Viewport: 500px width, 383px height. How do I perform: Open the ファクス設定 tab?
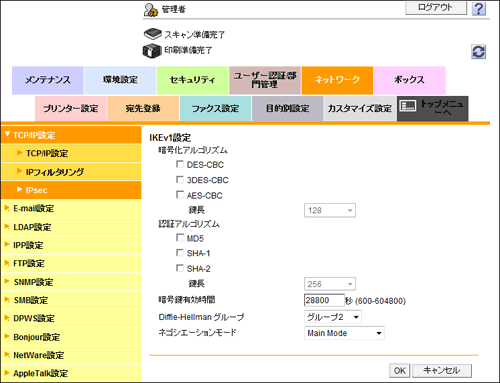[x=215, y=108]
